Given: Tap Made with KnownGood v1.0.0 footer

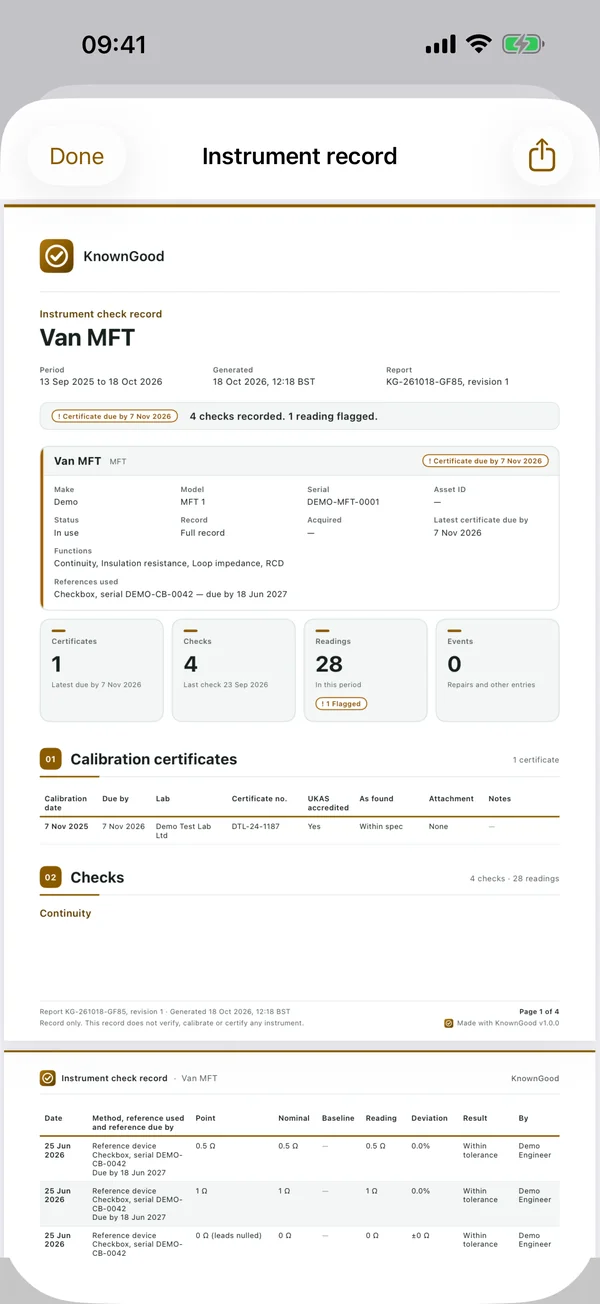Looking at the screenshot, I should pyautogui.click(x=502, y=1023).
